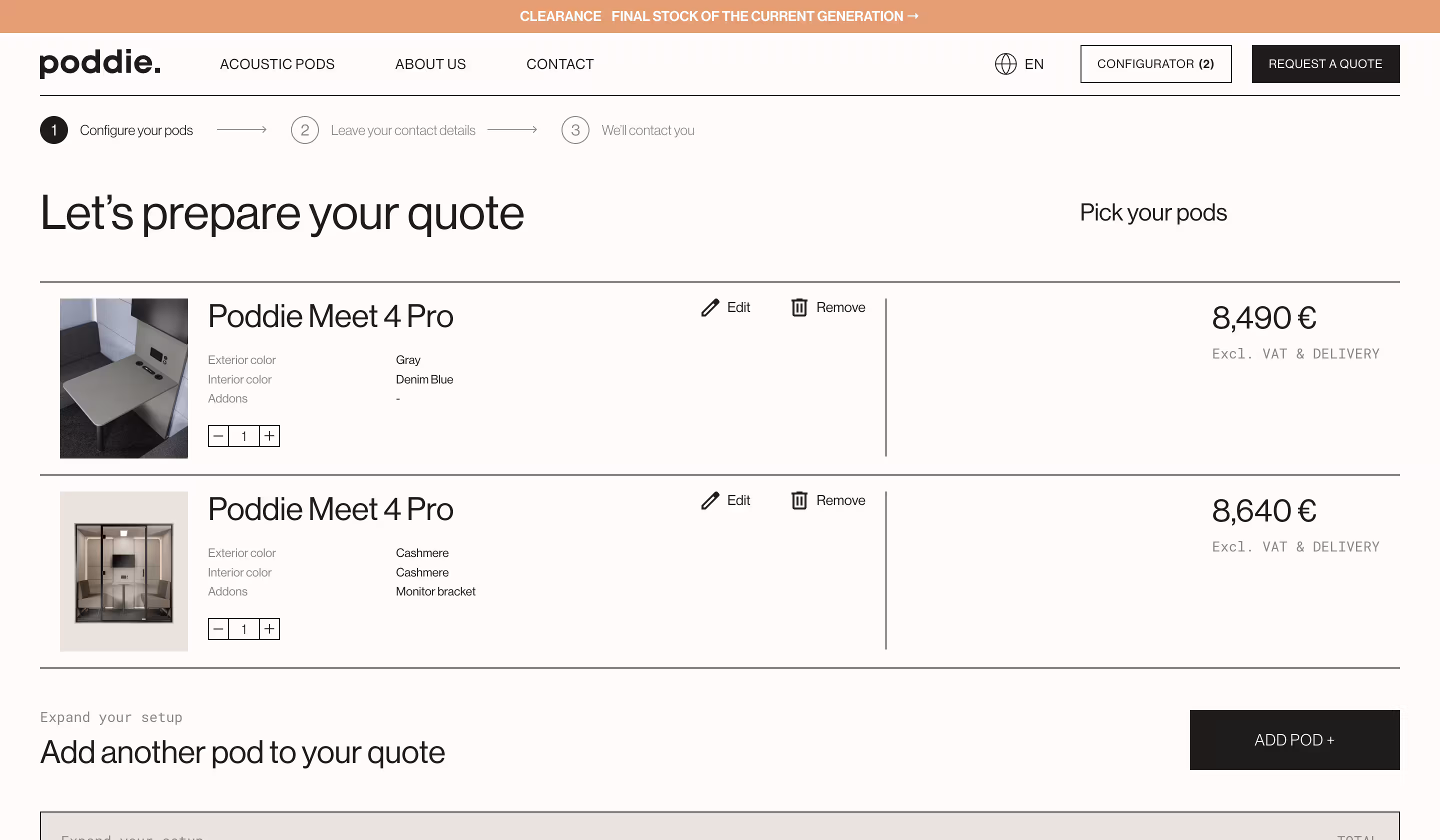Click Add another pod to your quote heading
This screenshot has height=840, width=1440.
(242, 752)
